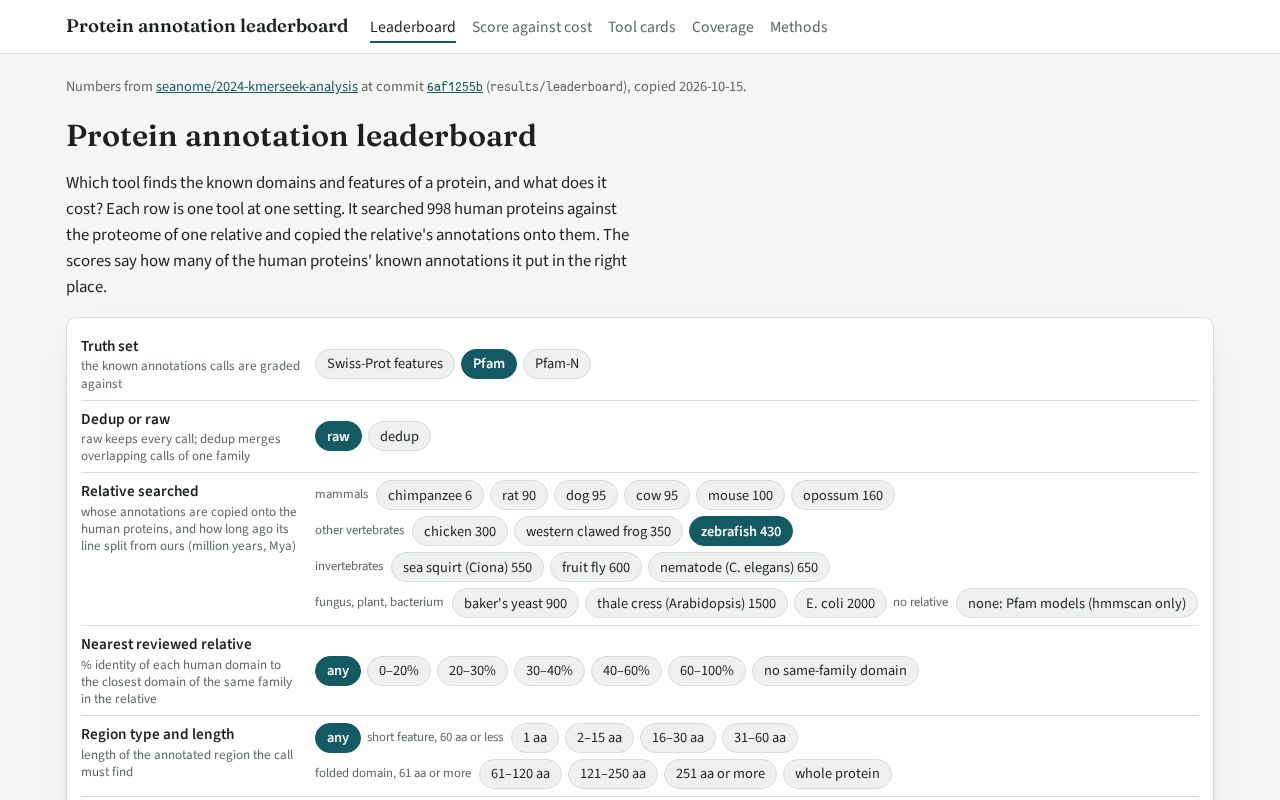Select the Pfam truth set
Image resolution: width=1280 pixels, height=800 pixels.
point(489,364)
